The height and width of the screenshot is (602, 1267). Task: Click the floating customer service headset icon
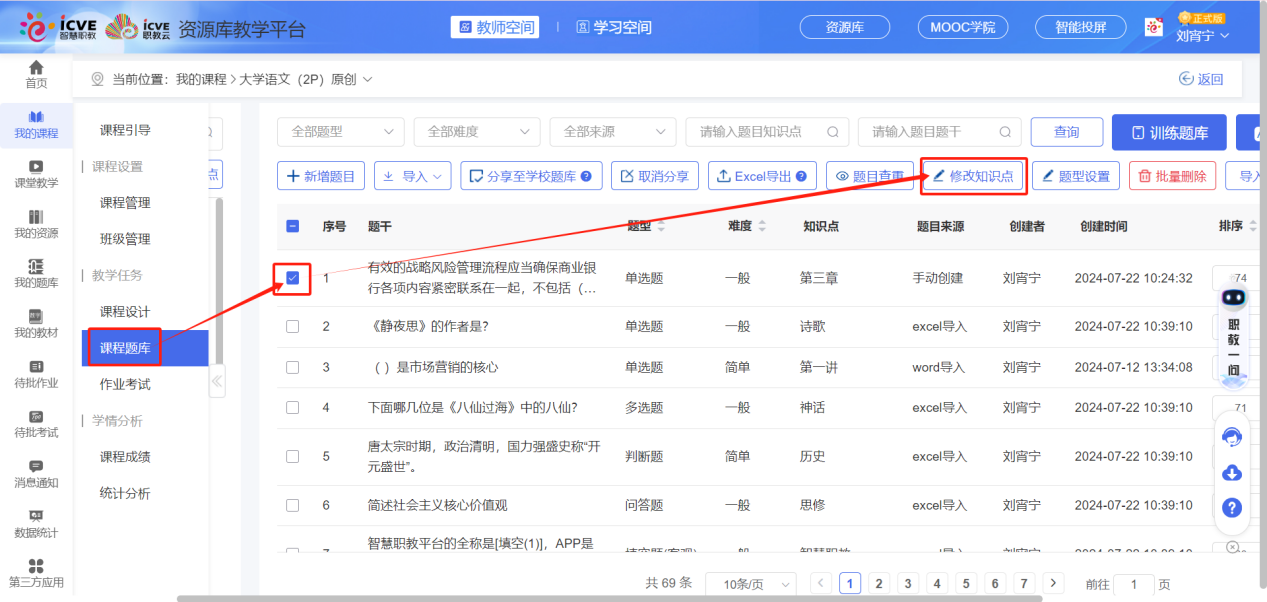1232,437
